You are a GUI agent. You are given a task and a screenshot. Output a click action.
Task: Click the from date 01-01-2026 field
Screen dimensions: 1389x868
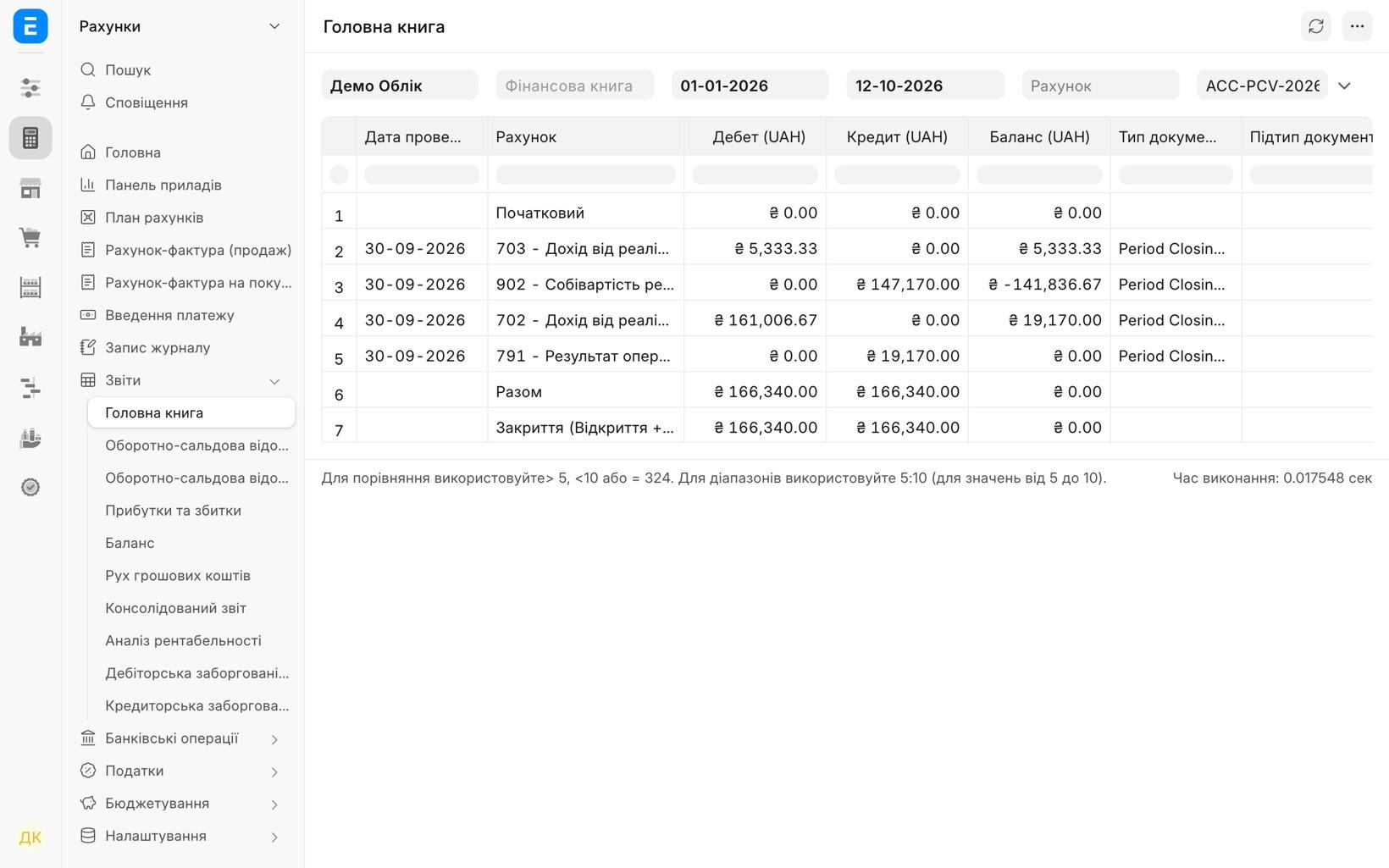[750, 85]
